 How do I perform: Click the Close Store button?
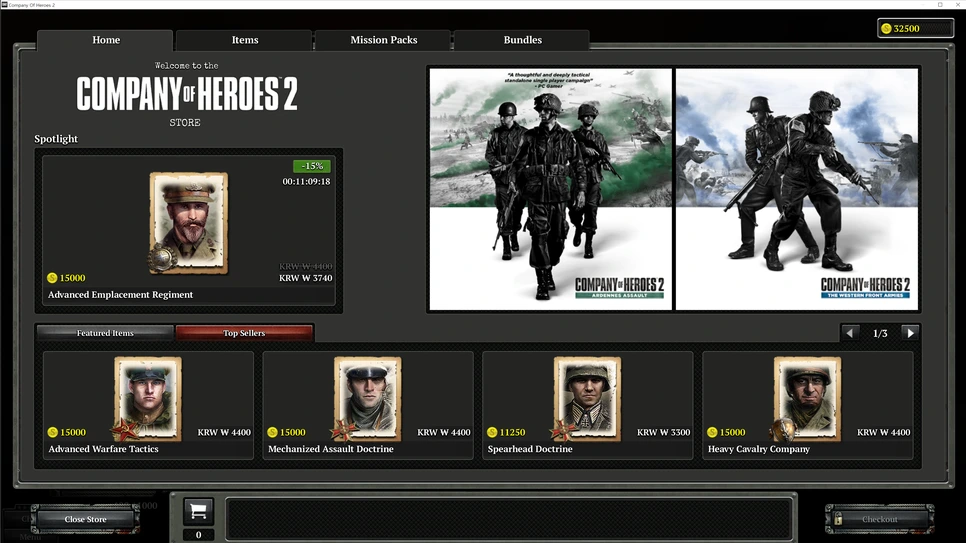(x=86, y=519)
